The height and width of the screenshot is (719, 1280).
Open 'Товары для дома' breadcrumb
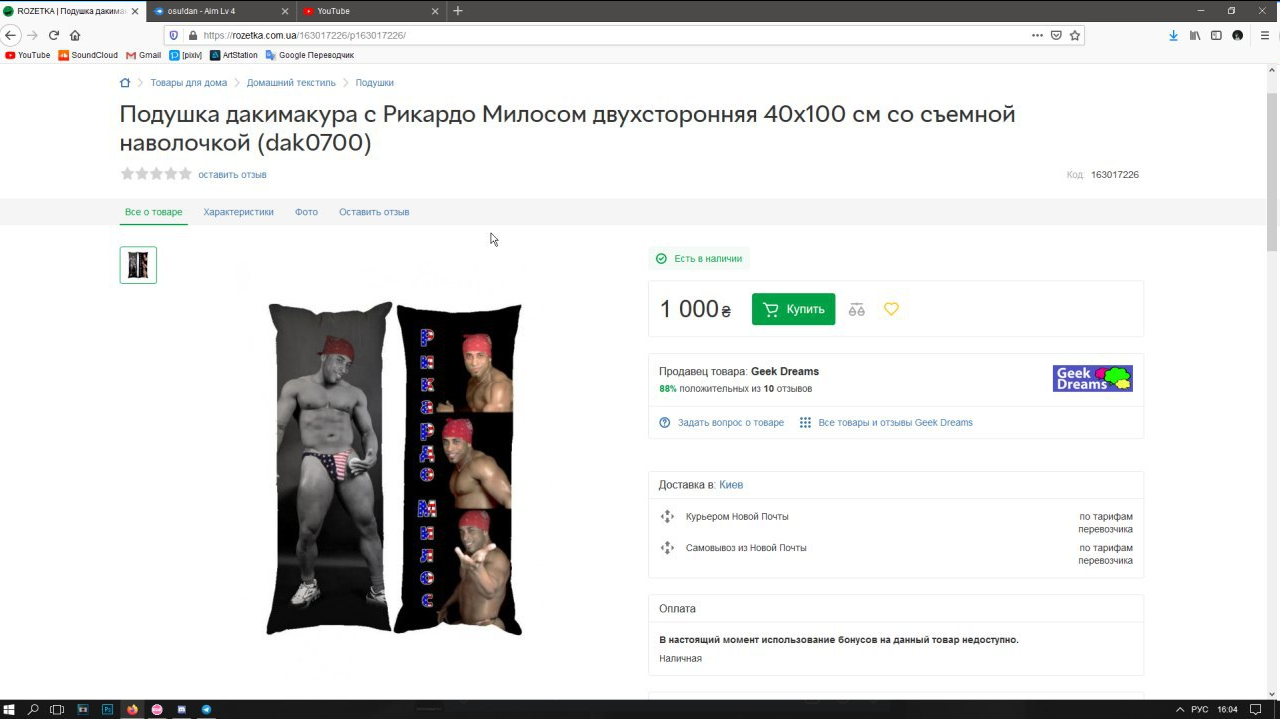click(x=189, y=83)
